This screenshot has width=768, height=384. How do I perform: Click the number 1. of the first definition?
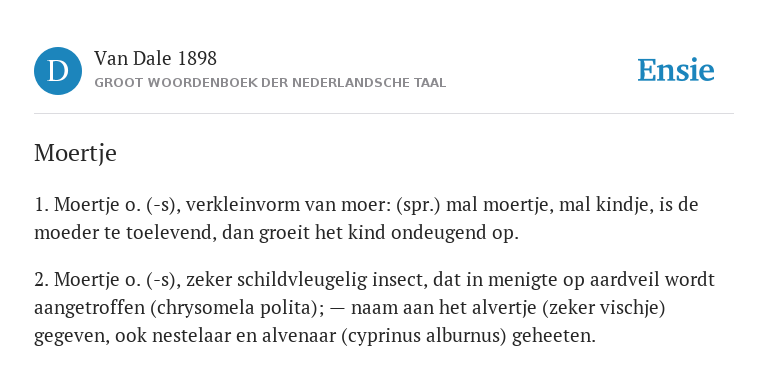[42, 205]
